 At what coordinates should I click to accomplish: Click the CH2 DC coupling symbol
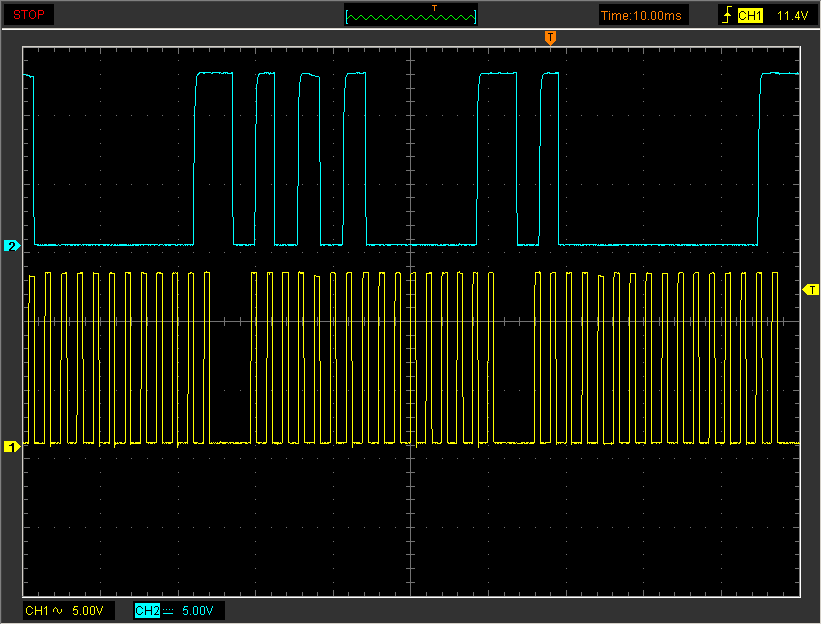click(167, 610)
